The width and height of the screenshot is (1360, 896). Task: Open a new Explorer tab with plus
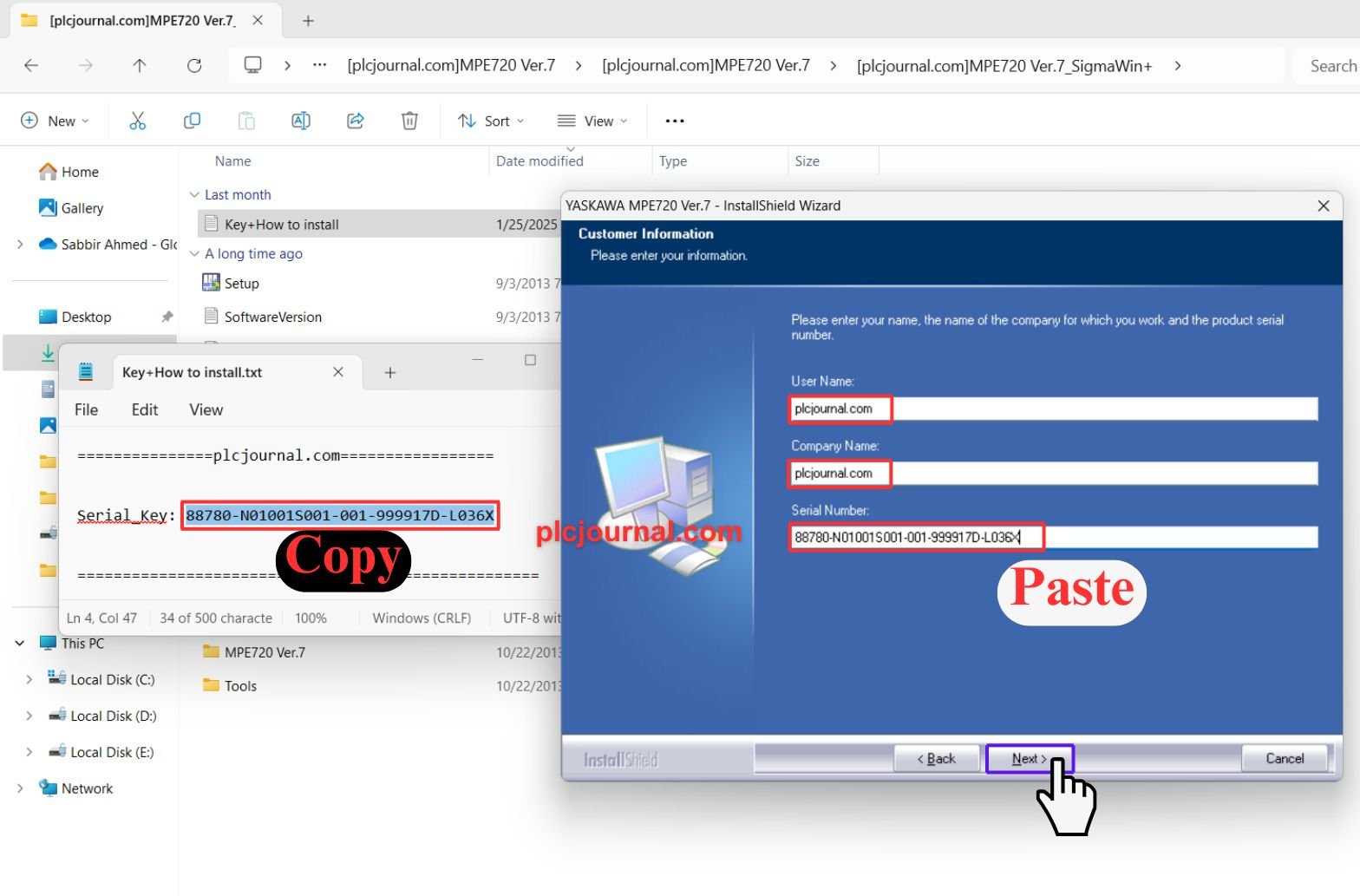(x=308, y=21)
